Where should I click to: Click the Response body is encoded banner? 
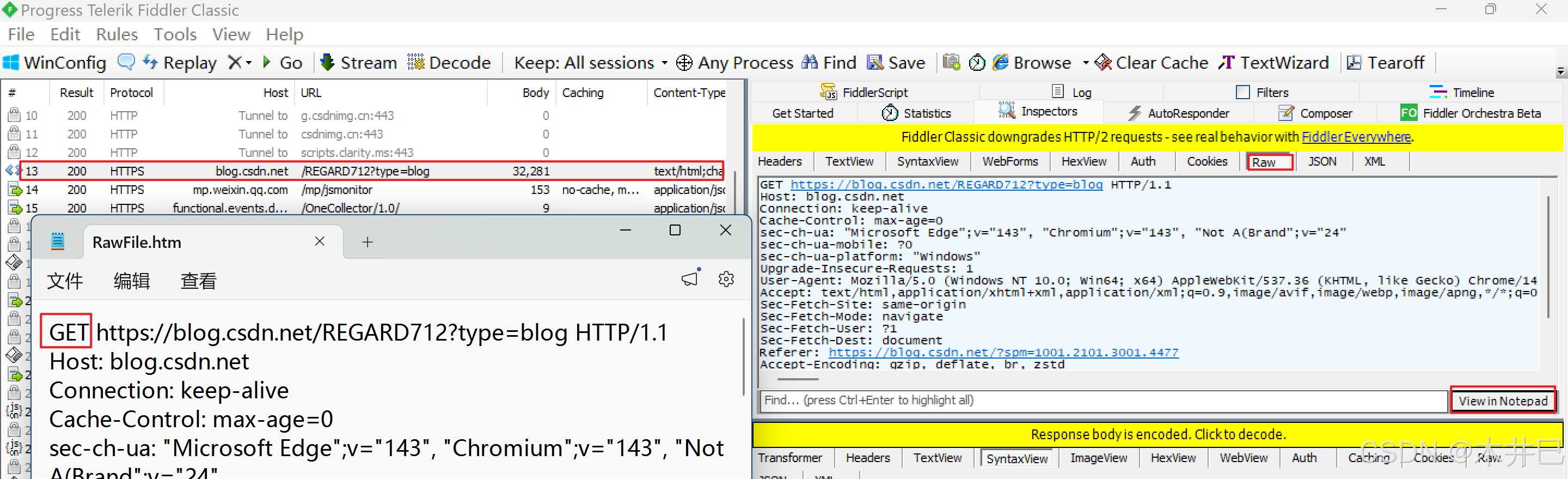click(1157, 434)
